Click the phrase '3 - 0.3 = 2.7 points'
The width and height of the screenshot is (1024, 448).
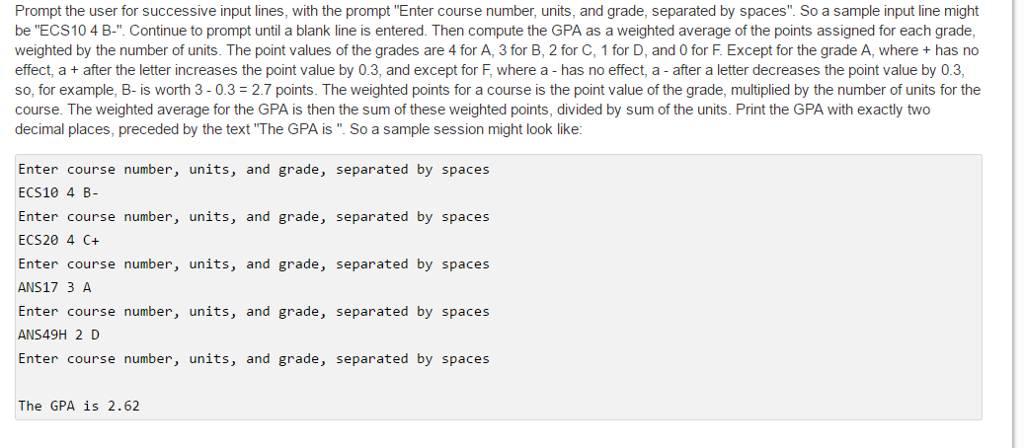coord(253,90)
